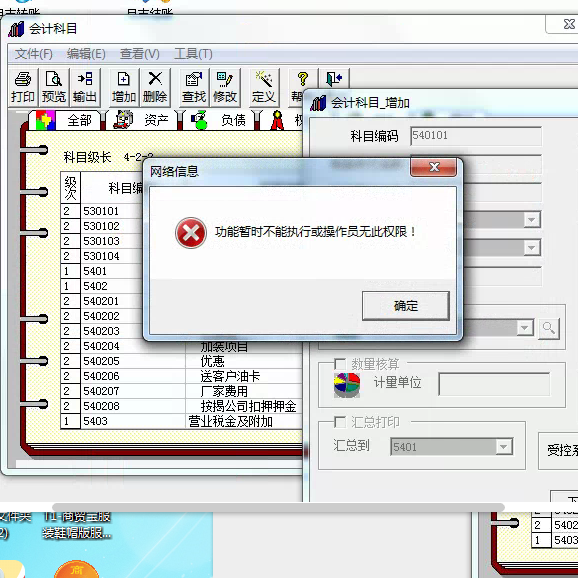Click the colorful icon on the 全部 tab

point(46,120)
